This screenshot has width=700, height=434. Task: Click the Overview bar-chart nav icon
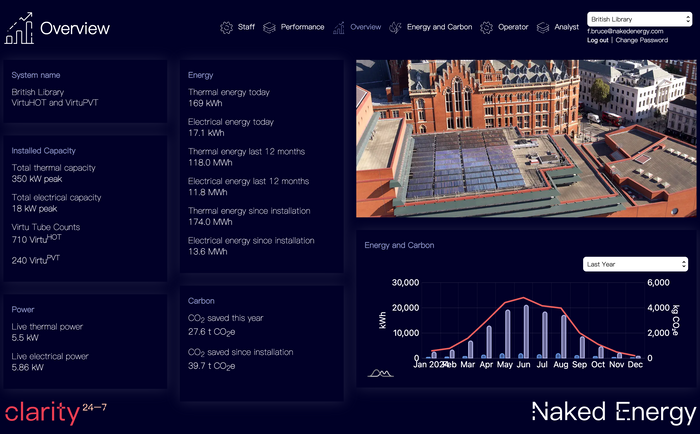pos(339,28)
